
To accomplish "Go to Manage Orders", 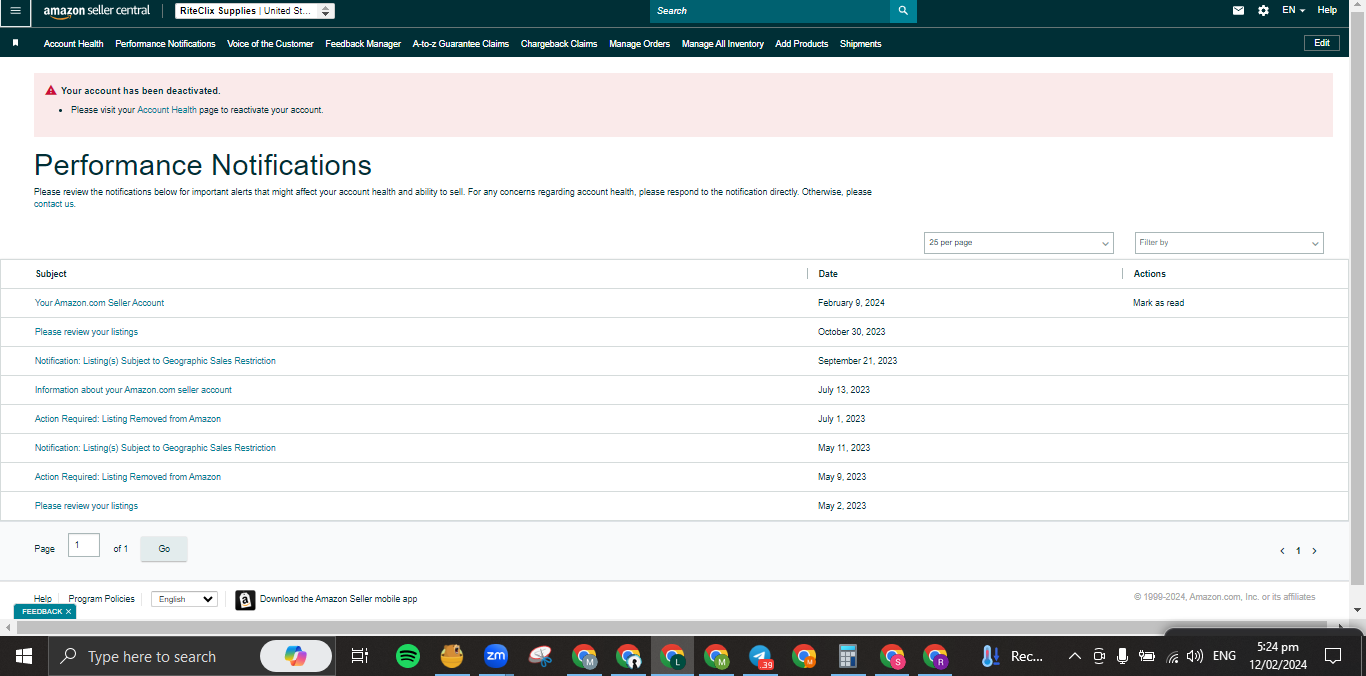I will [640, 44].
